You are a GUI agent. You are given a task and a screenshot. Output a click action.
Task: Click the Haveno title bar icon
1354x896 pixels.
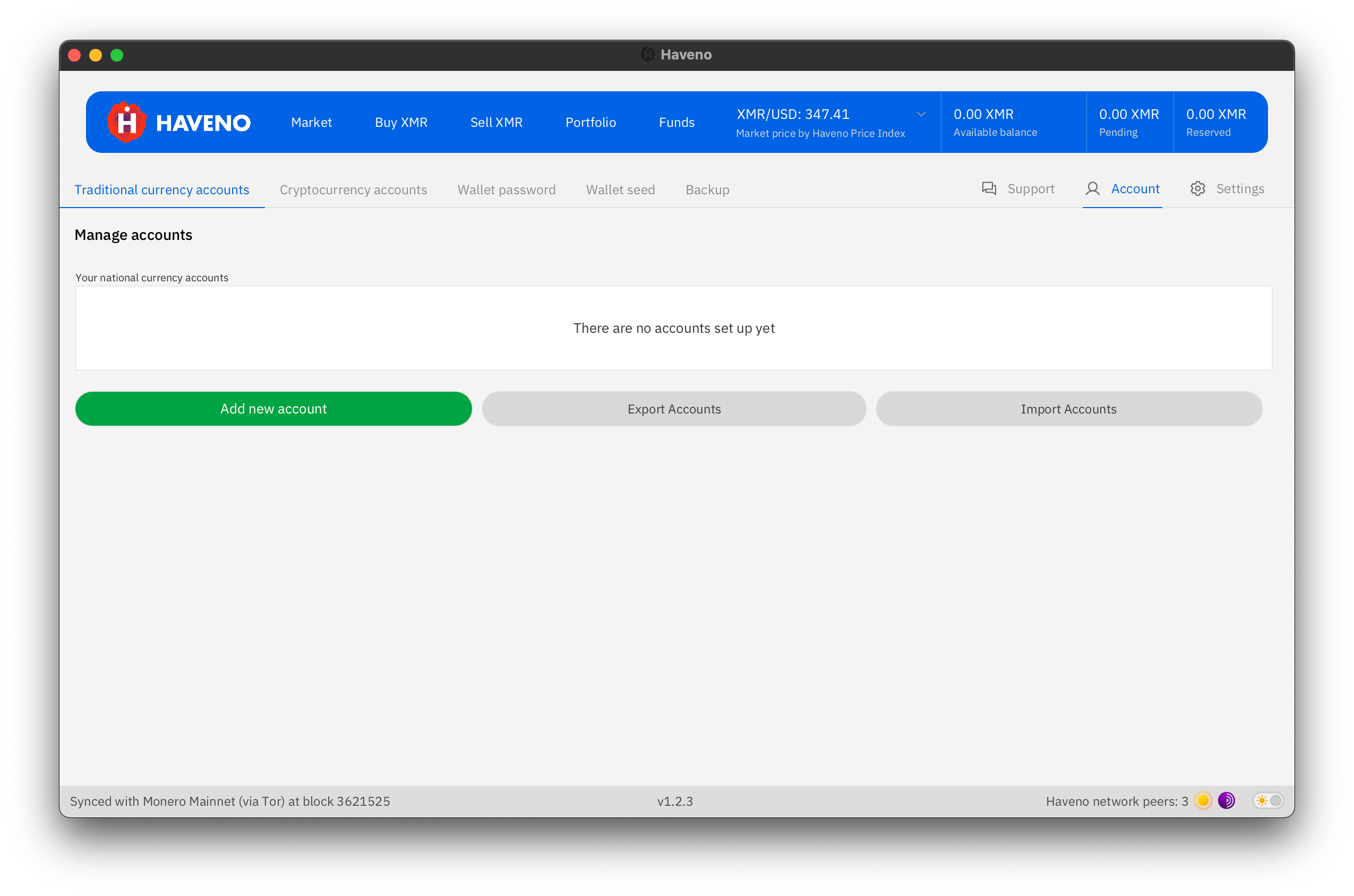647,54
